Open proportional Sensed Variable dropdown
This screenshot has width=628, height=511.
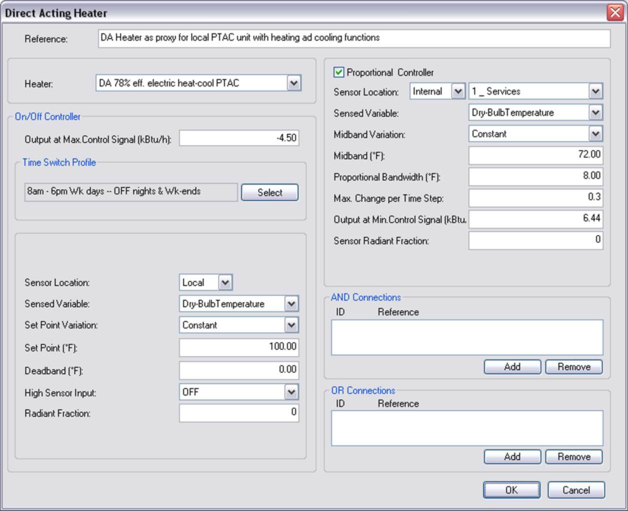pyautogui.click(x=595, y=113)
